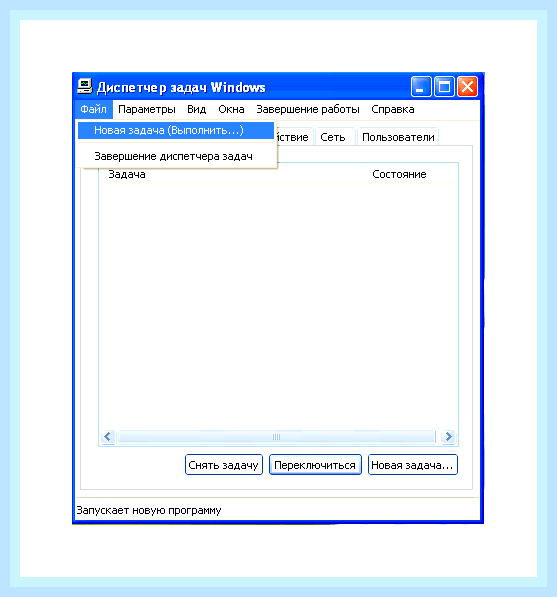Click the Новая задача... button
The image size is (557, 597).
click(x=413, y=465)
